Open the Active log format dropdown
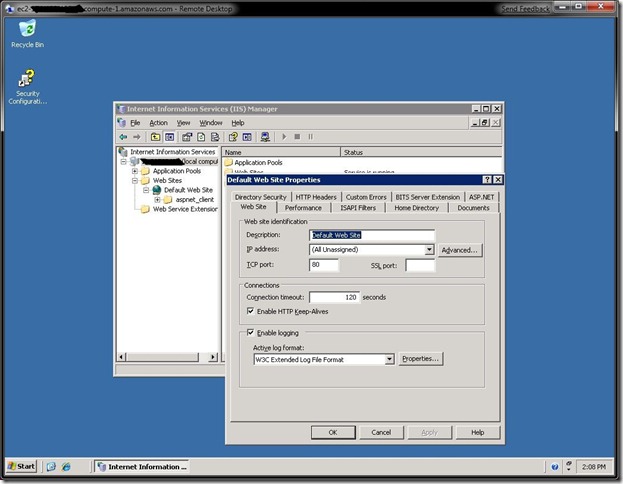 pyautogui.click(x=389, y=359)
